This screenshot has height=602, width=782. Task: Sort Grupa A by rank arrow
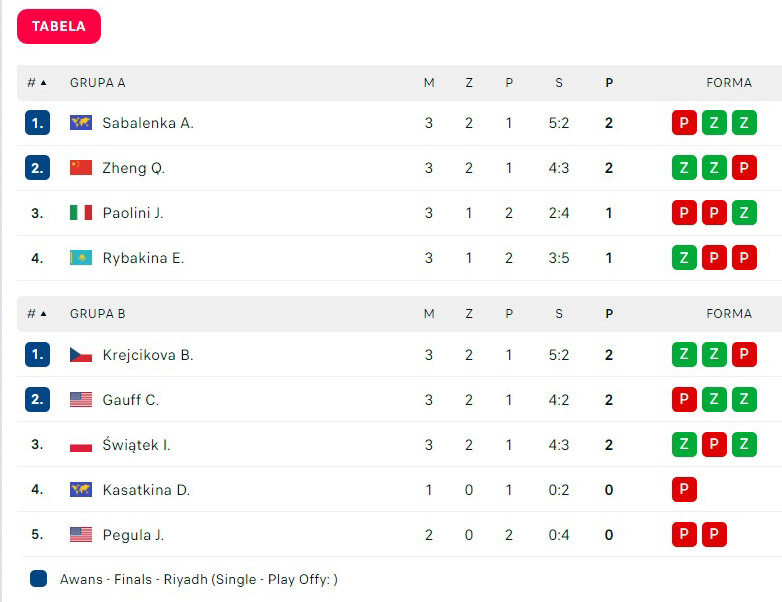[x=43, y=83]
